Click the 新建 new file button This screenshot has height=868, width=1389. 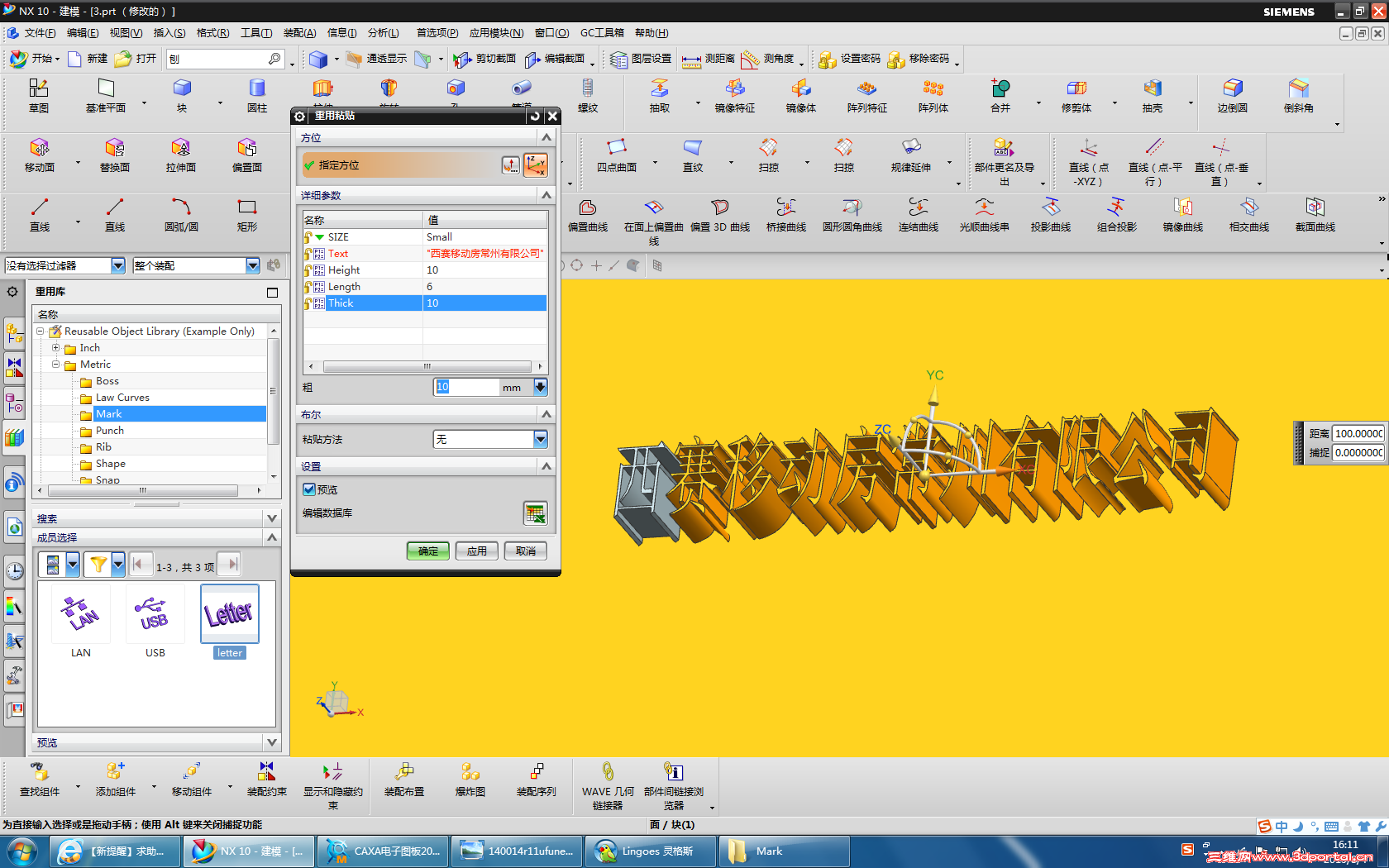pyautogui.click(x=88, y=59)
